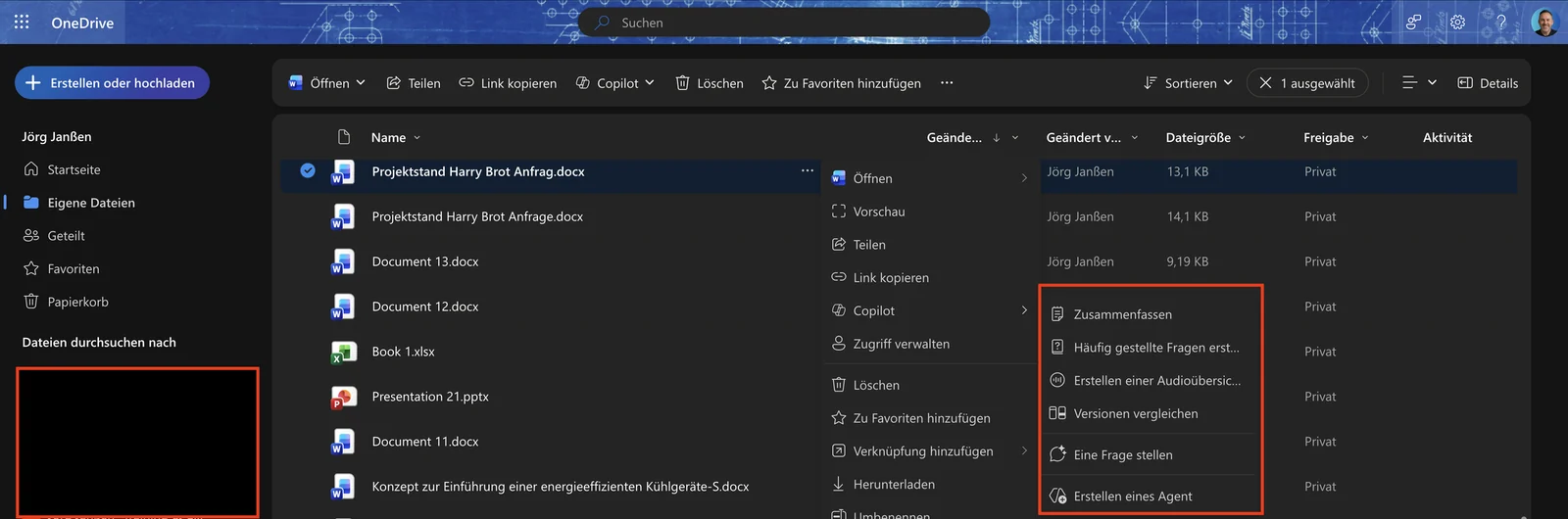Open Konzept zur Einführung Kühlgeräte-S.docx
Image resolution: width=1568 pixels, height=519 pixels.
(561, 487)
